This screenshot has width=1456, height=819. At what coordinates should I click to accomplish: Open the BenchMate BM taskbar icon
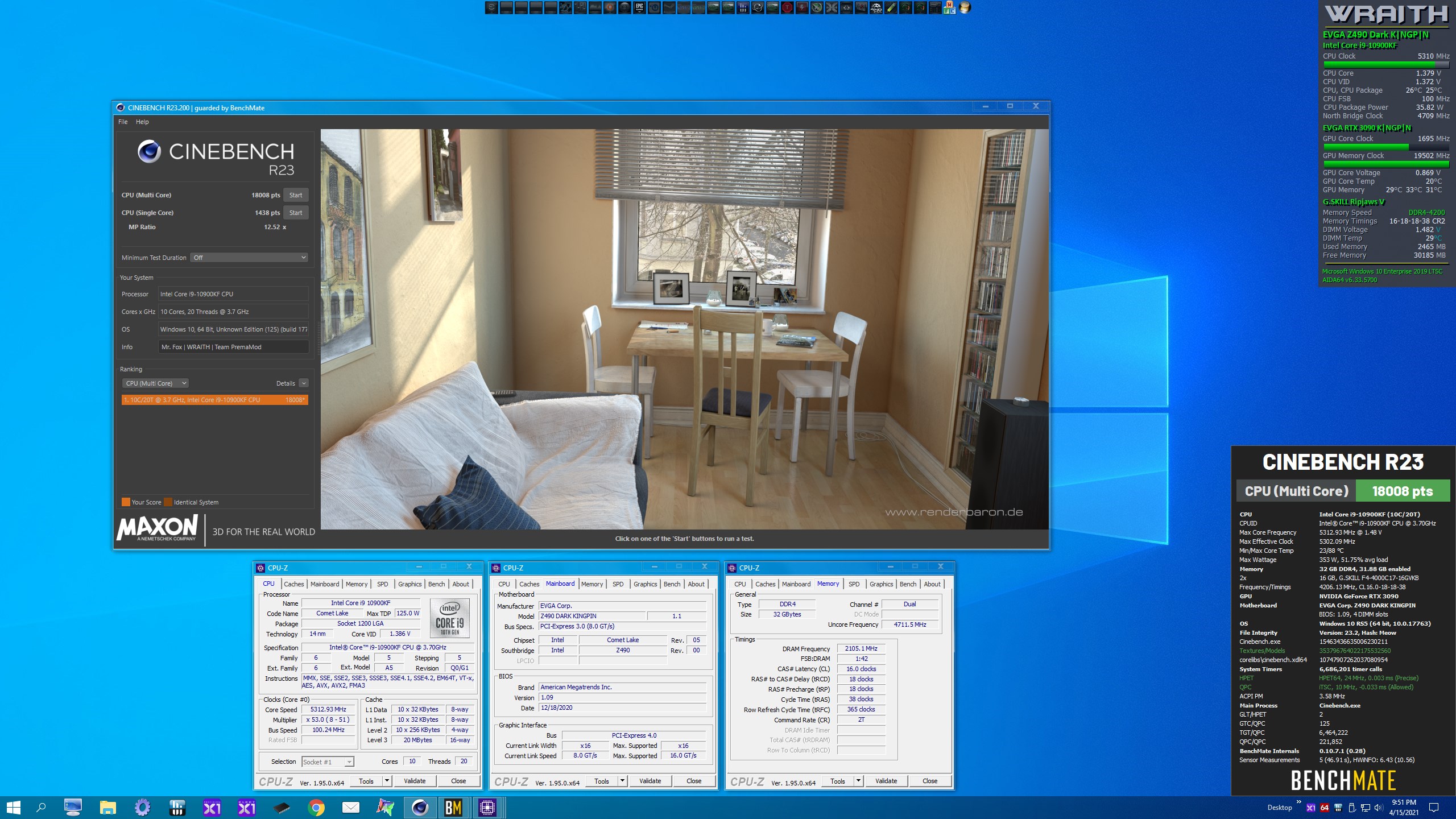point(453,807)
